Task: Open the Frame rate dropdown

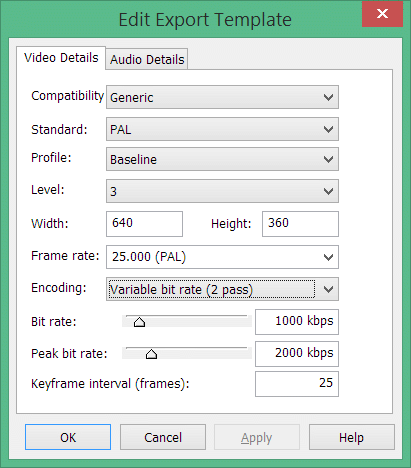Action: (222, 257)
